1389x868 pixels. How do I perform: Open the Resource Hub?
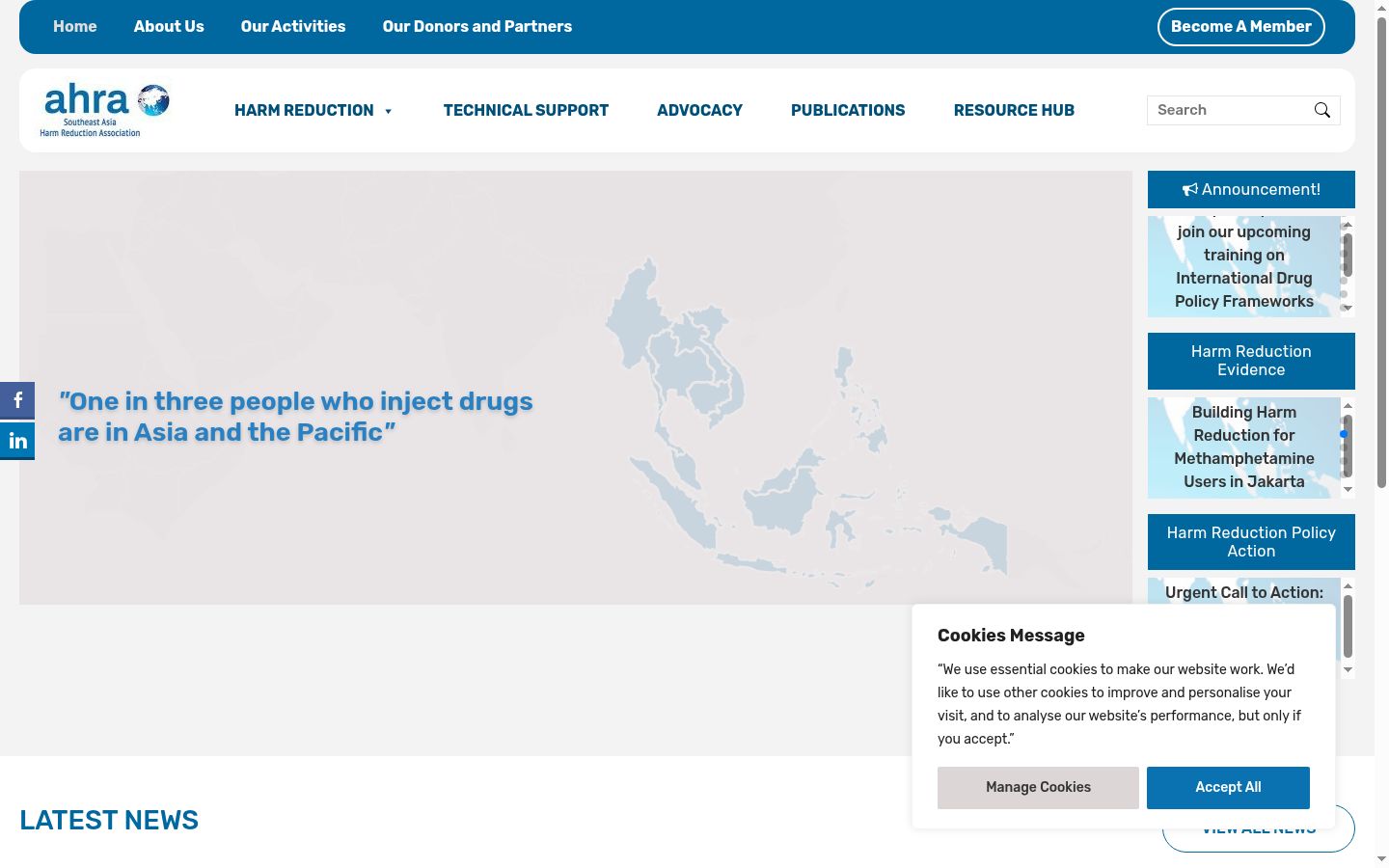coord(1014,110)
